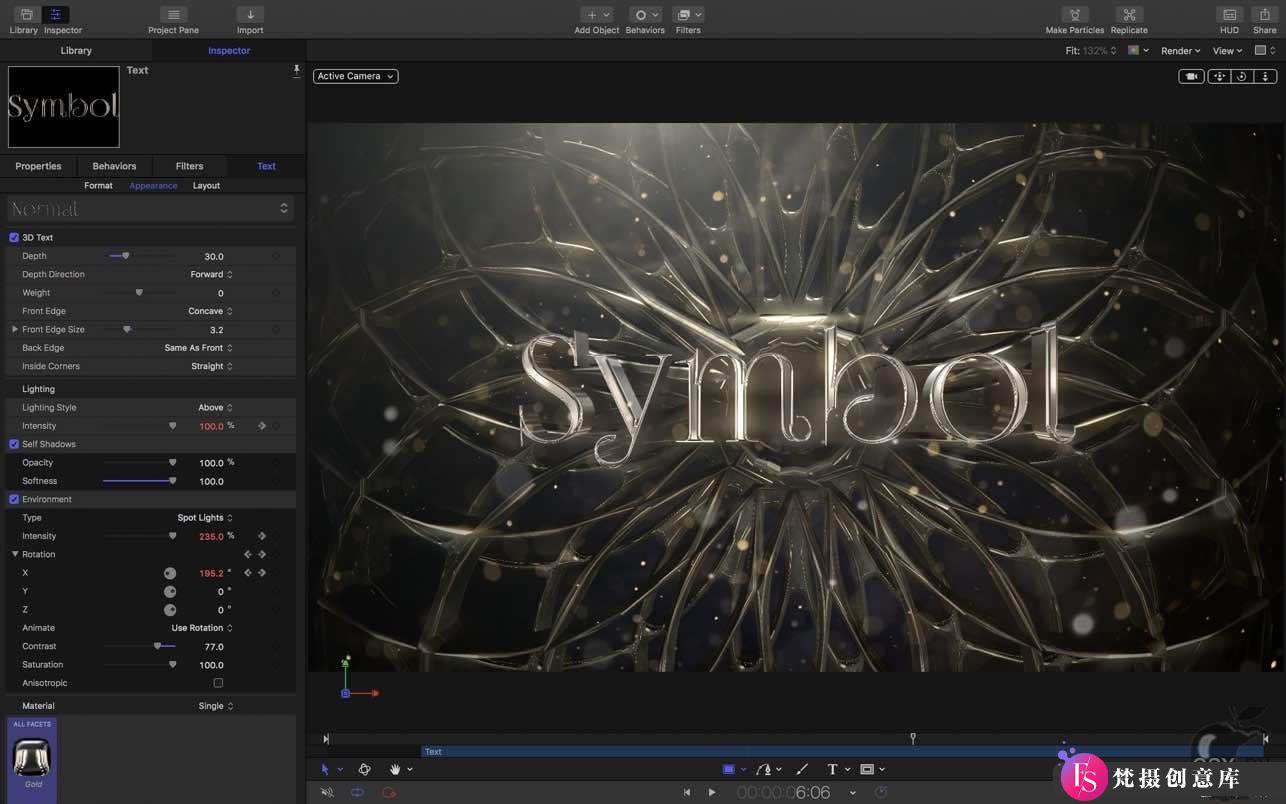The height and width of the screenshot is (804, 1286).
Task: Select the arrow Select/Transform tool
Action: click(325, 769)
